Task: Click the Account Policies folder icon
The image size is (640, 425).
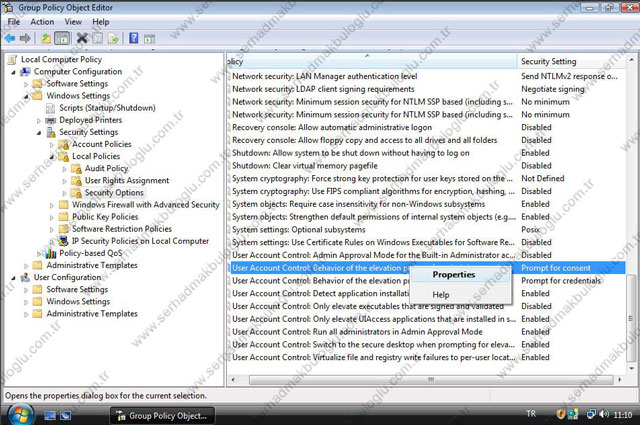Action: (x=63, y=145)
